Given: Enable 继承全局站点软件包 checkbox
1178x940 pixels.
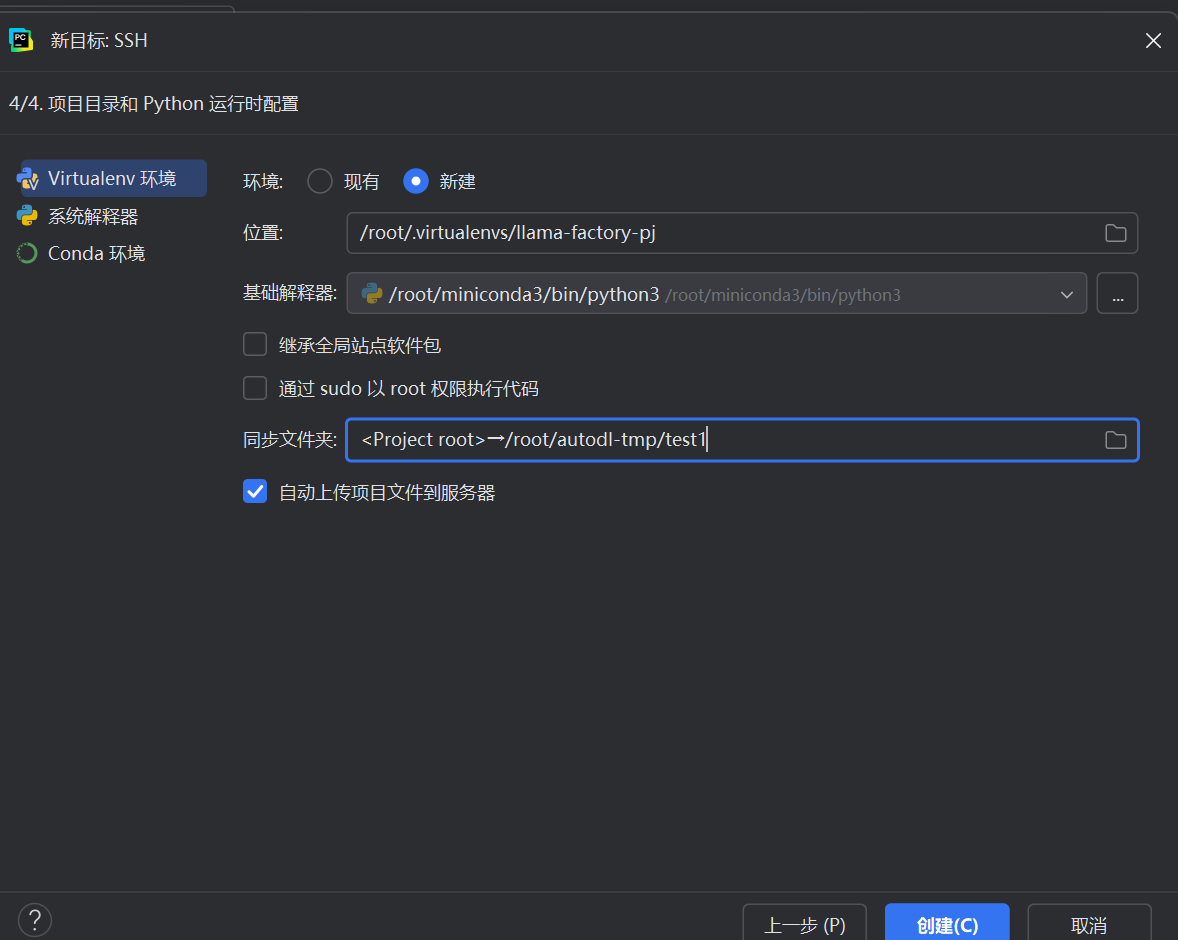Looking at the screenshot, I should 255,344.
